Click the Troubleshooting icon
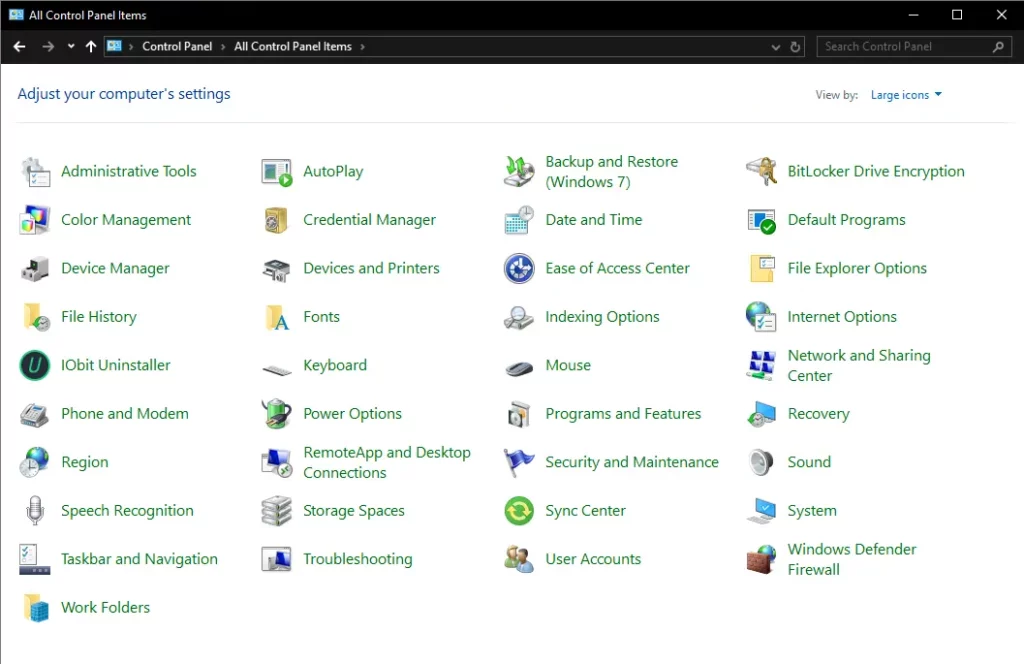The image size is (1024, 664). point(277,559)
